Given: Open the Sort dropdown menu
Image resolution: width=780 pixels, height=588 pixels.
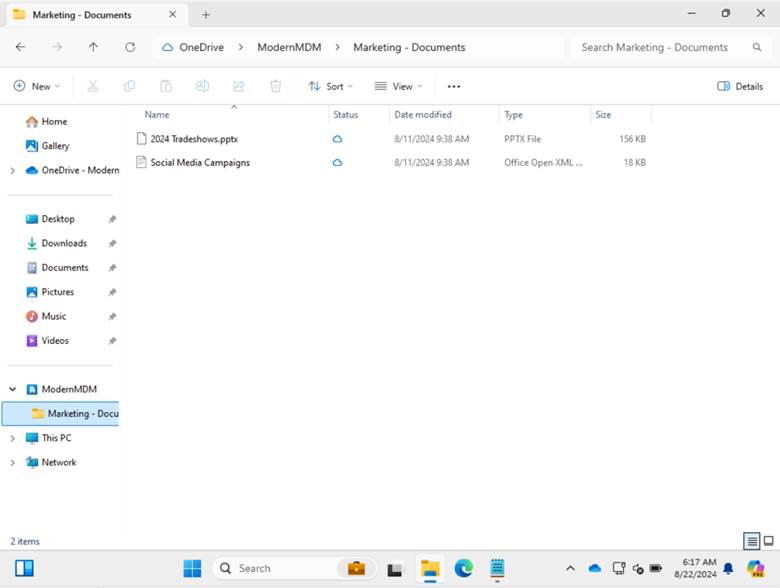Looking at the screenshot, I should click(330, 86).
